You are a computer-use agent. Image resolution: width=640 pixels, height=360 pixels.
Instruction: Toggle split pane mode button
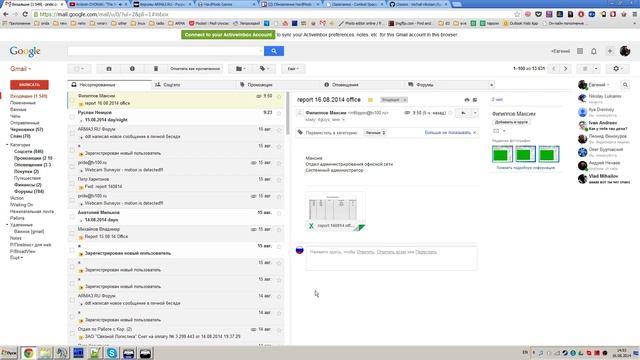click(x=585, y=69)
